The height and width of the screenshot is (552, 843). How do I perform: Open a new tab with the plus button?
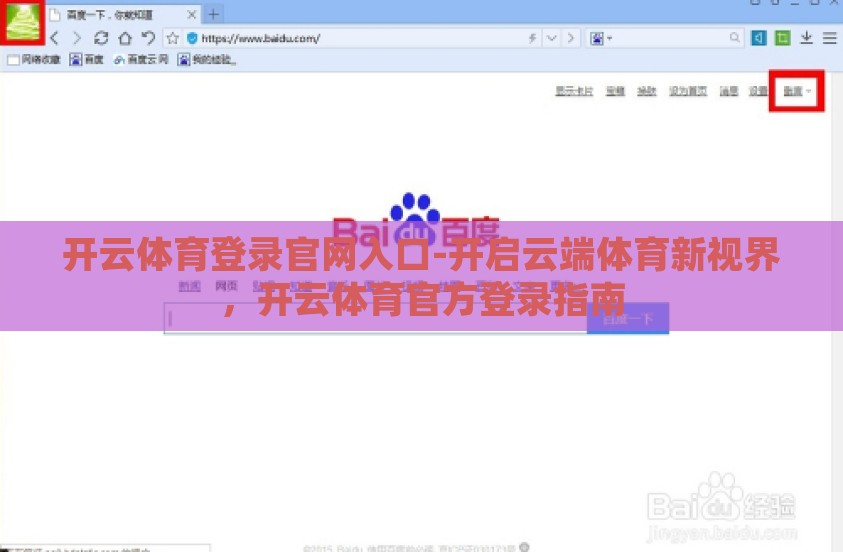(x=213, y=15)
